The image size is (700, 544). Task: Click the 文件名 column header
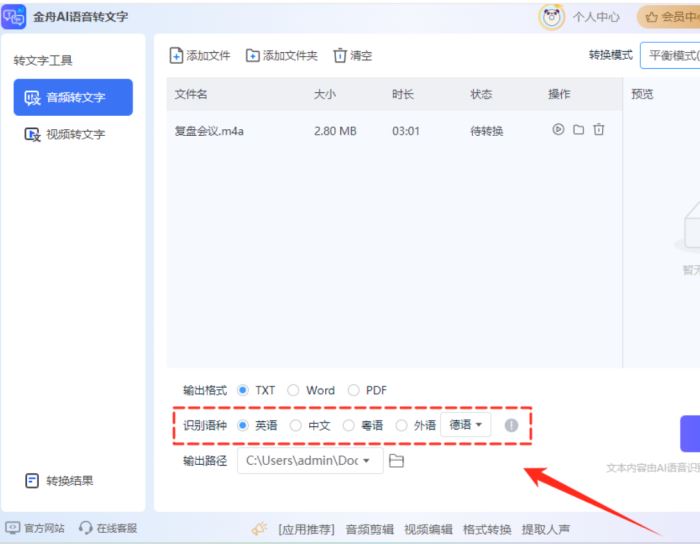pyautogui.click(x=191, y=94)
